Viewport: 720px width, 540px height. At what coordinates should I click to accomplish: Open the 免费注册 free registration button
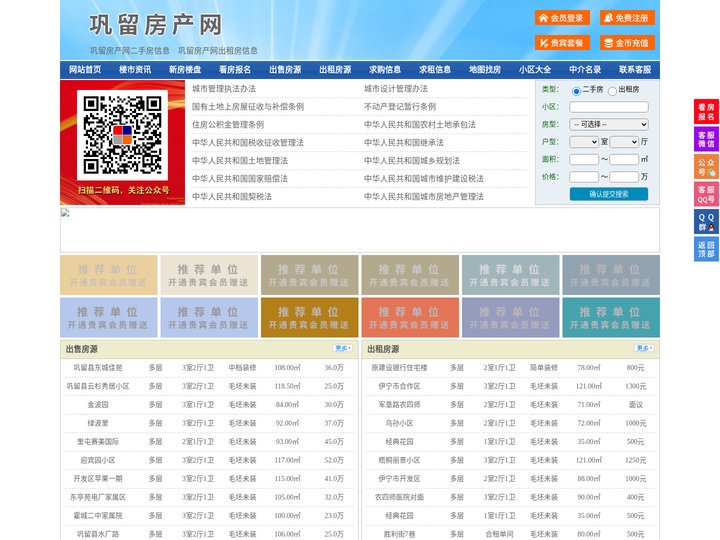(x=627, y=18)
